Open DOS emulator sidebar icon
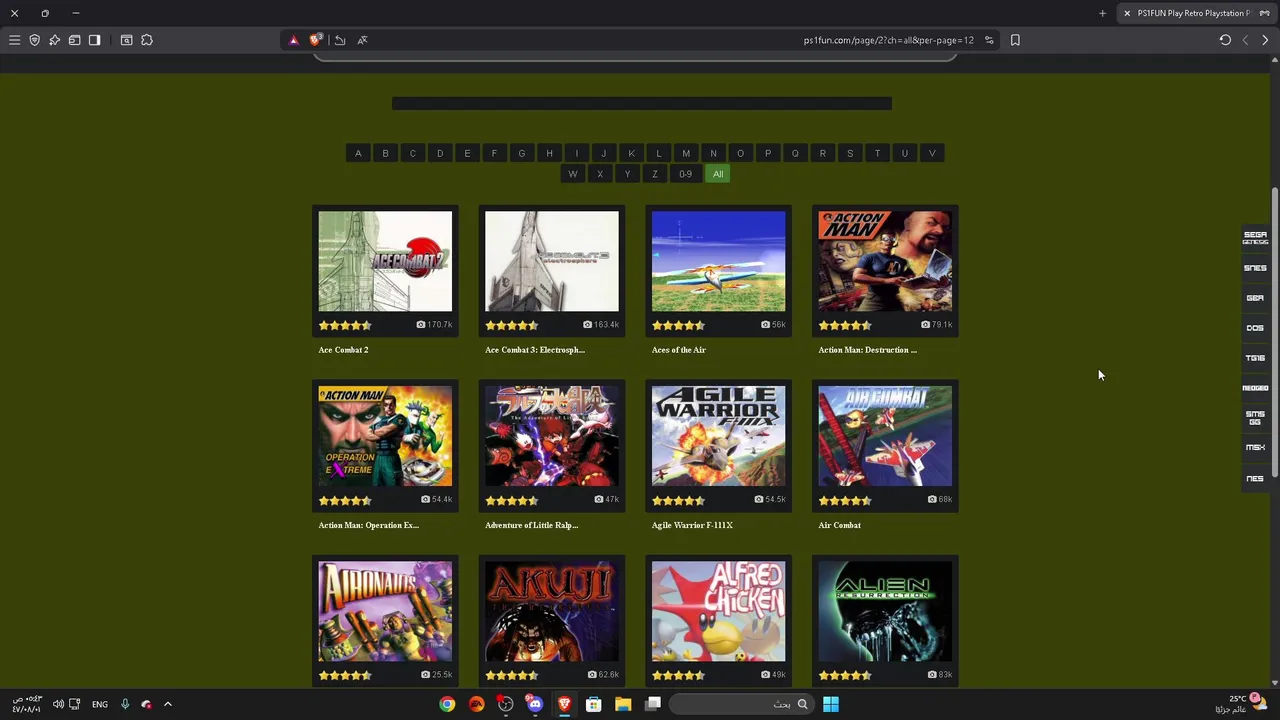1280x720 pixels. [x=1255, y=328]
